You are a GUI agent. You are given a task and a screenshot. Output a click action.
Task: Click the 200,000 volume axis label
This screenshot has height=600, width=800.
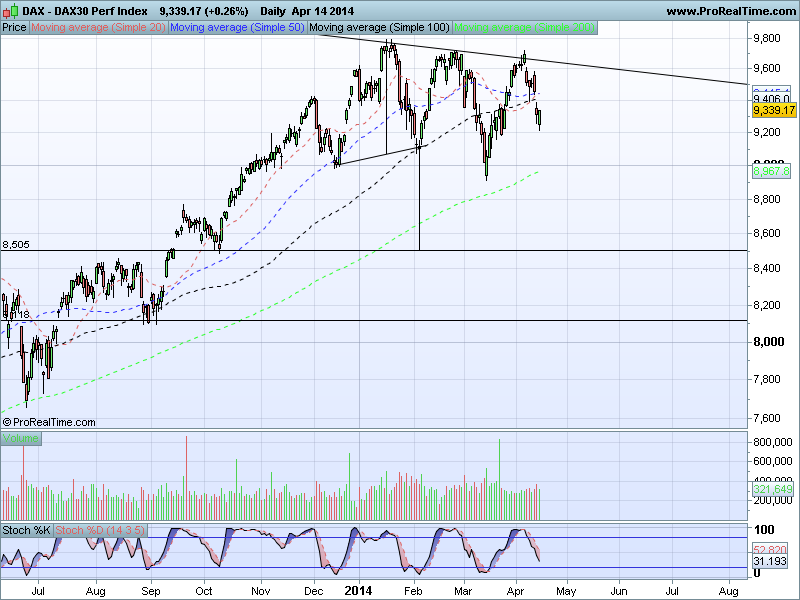point(773,501)
